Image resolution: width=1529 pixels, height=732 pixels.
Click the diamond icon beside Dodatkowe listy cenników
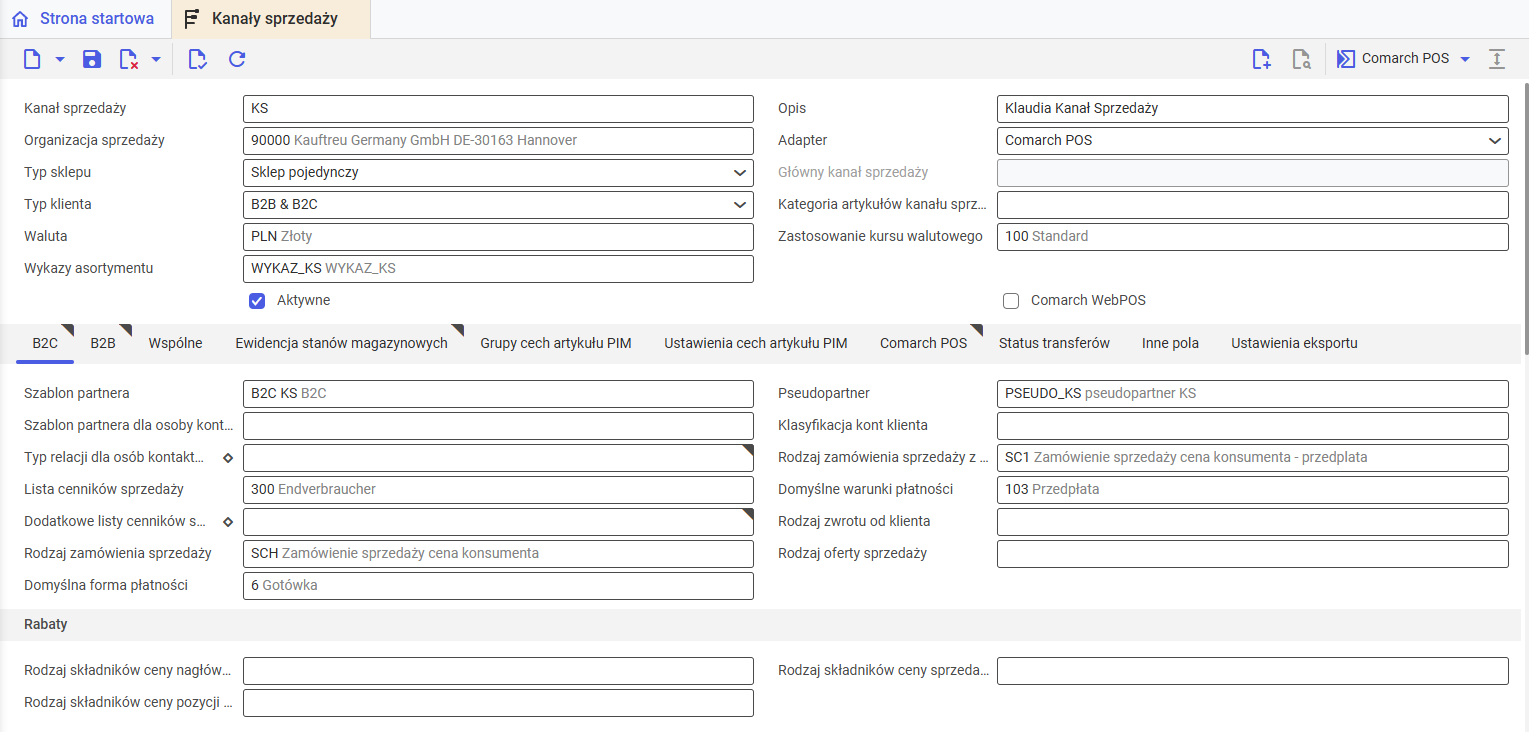coord(228,521)
